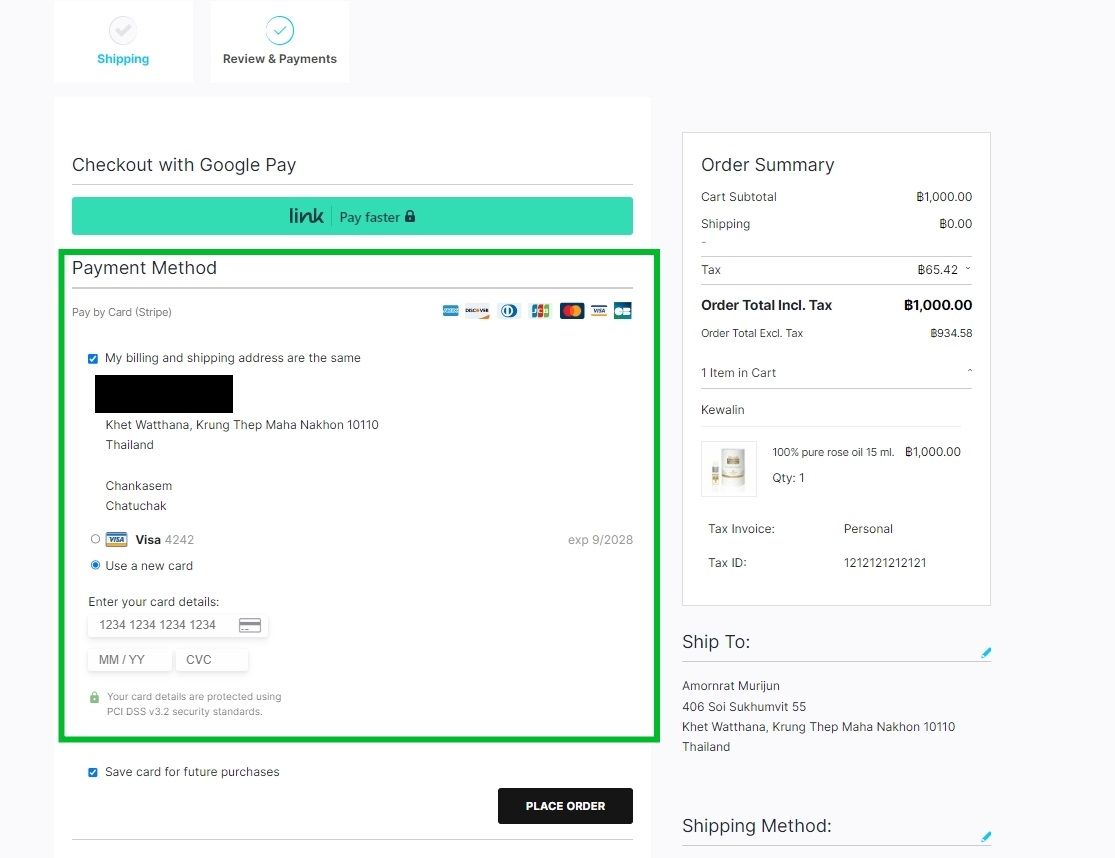Select Use a new card option
This screenshot has width=1115, height=858.
click(95, 565)
